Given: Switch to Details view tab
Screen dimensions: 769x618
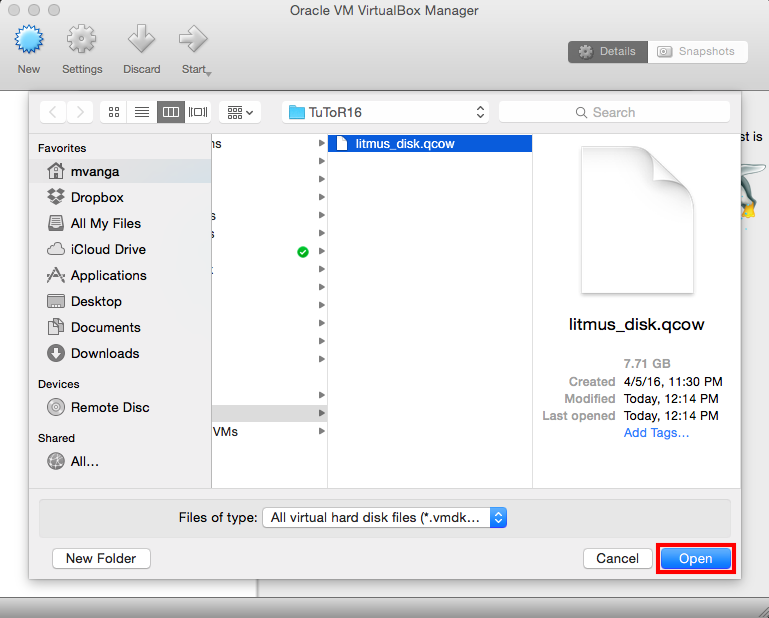Looking at the screenshot, I should pyautogui.click(x=608, y=52).
